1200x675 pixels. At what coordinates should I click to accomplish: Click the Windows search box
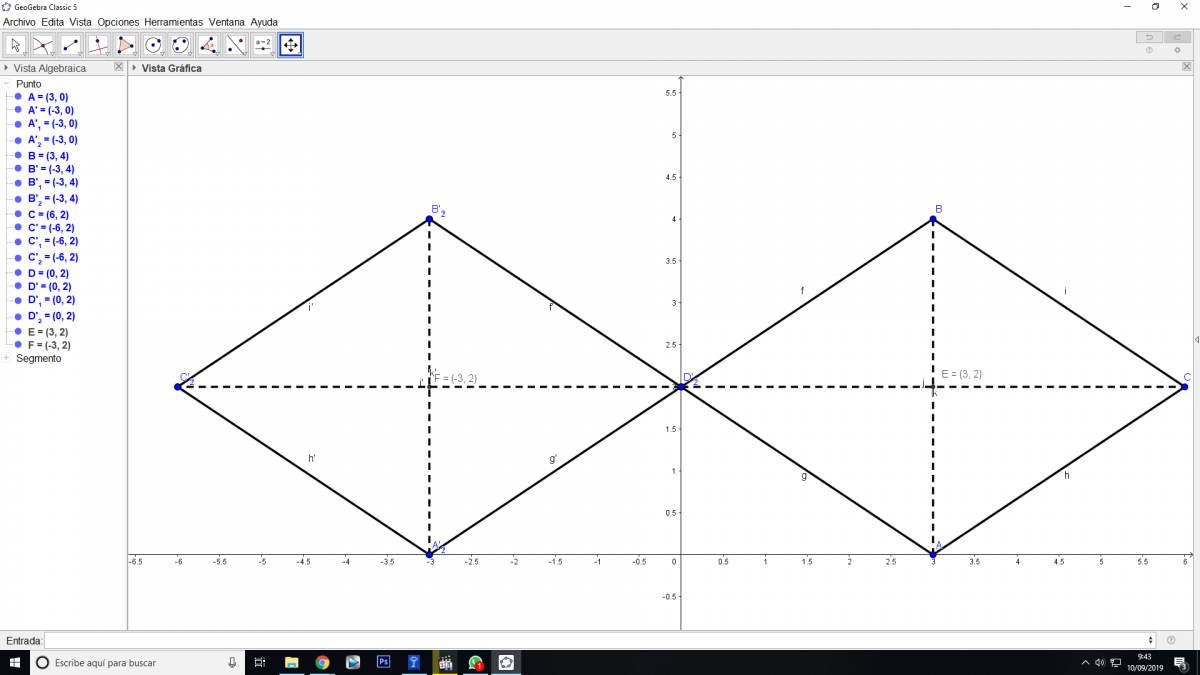pos(138,662)
